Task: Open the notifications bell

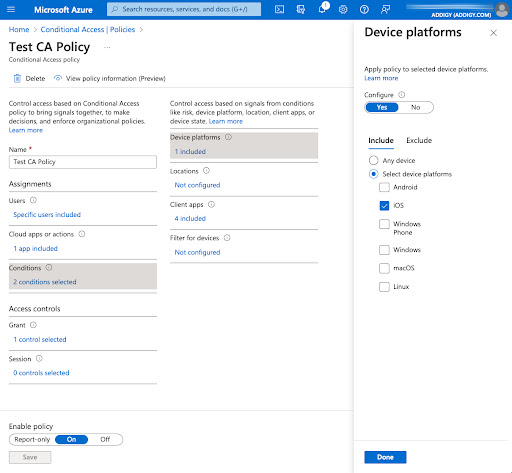Action: [322, 9]
